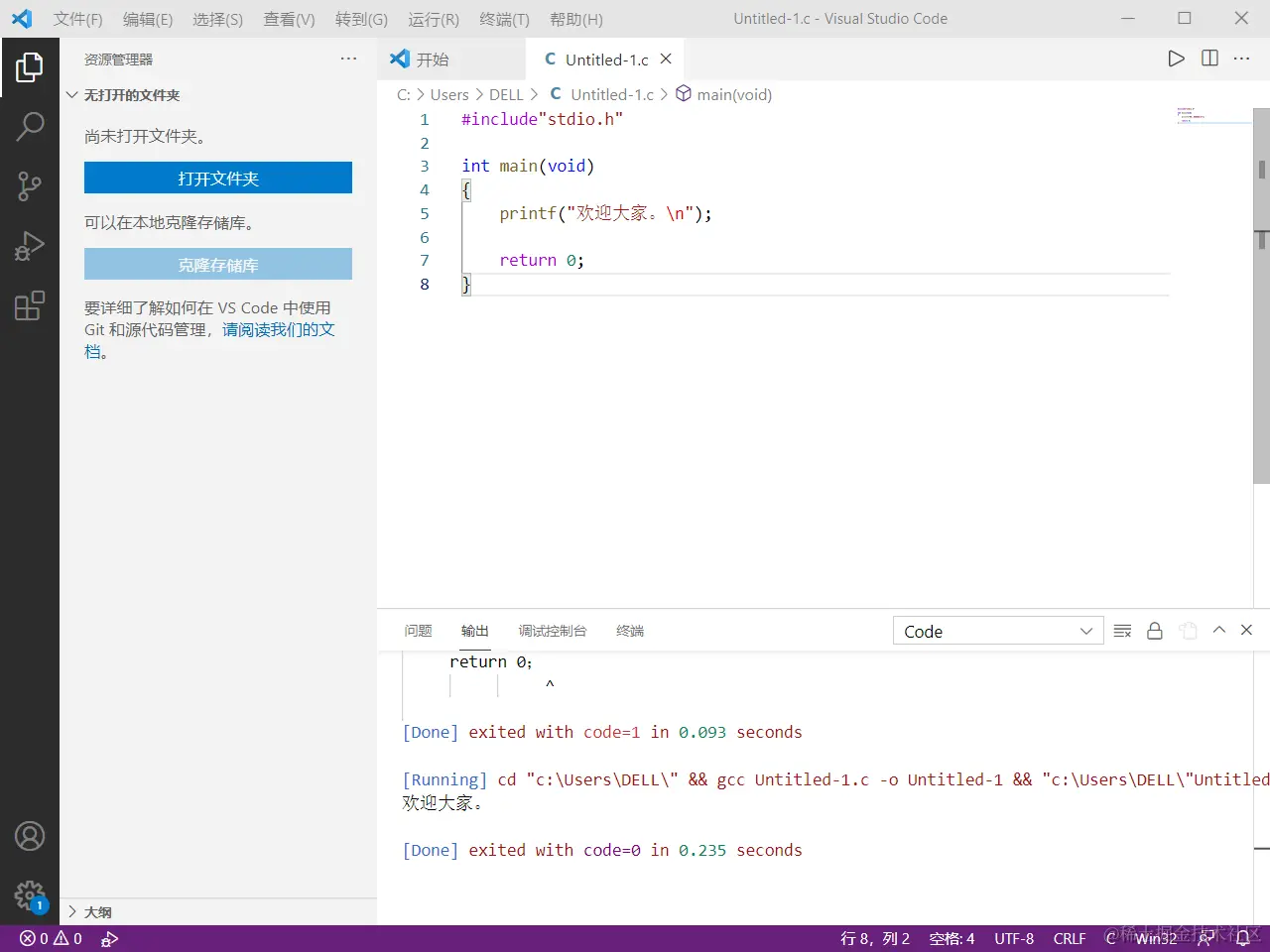Switch to the 调试控制台 debug console tab
1270x952 pixels.
click(553, 631)
